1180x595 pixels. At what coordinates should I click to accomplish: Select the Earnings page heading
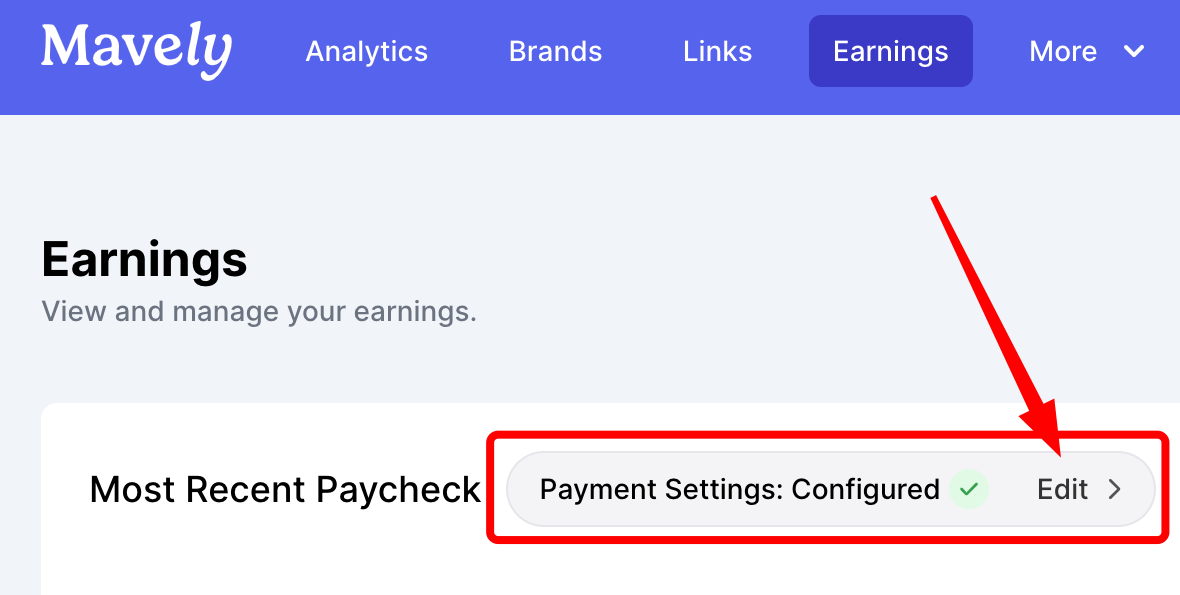(x=144, y=260)
